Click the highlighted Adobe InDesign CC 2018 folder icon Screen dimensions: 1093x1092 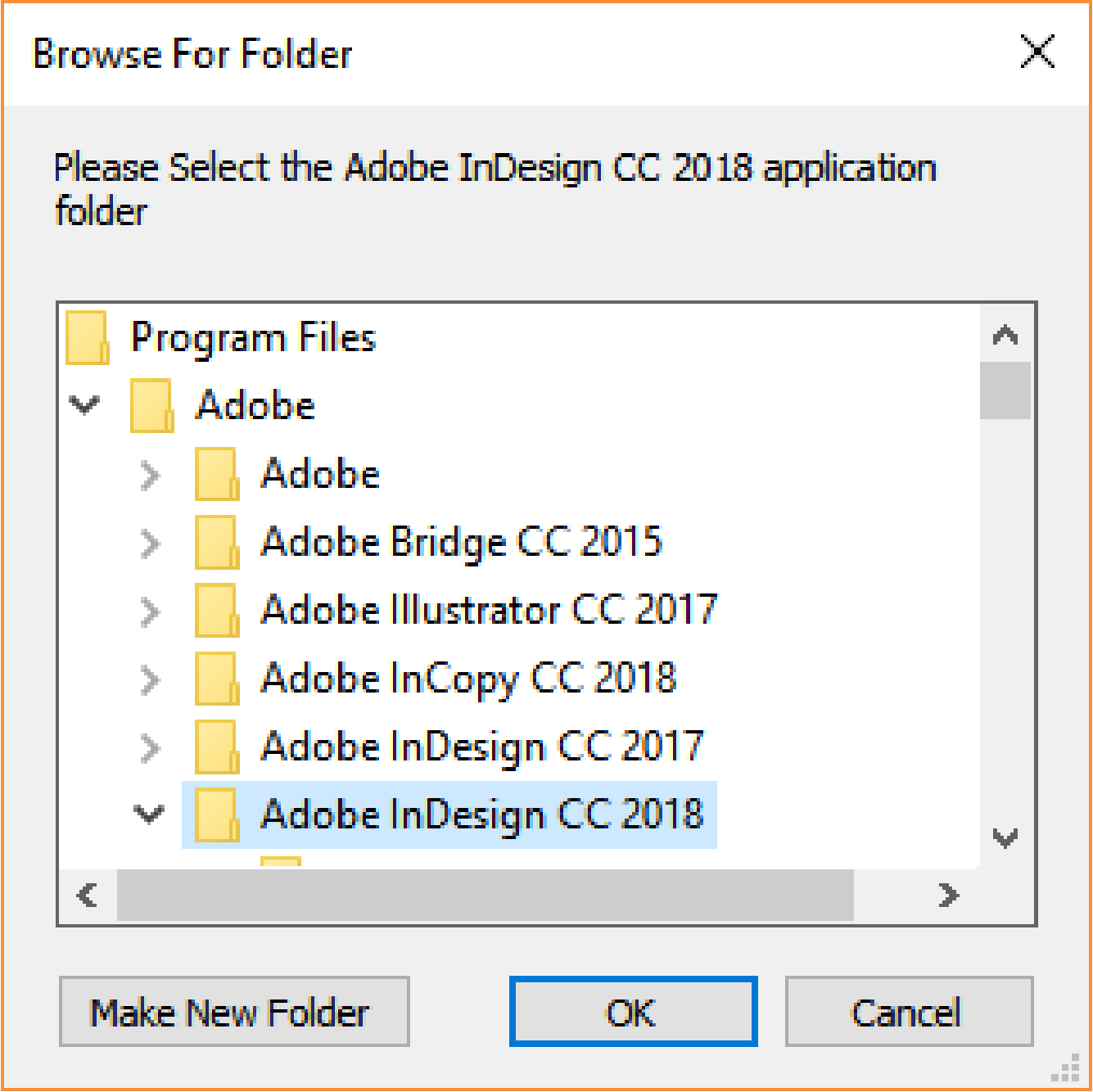(x=216, y=814)
